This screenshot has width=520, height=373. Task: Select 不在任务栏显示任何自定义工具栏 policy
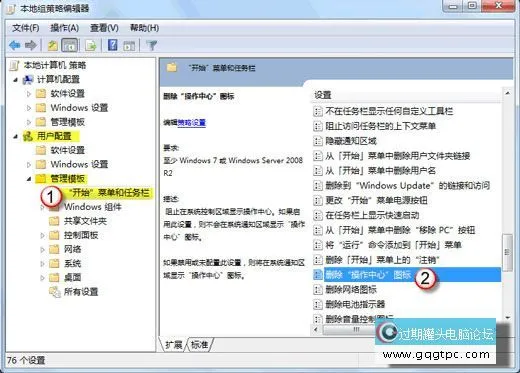click(x=389, y=111)
